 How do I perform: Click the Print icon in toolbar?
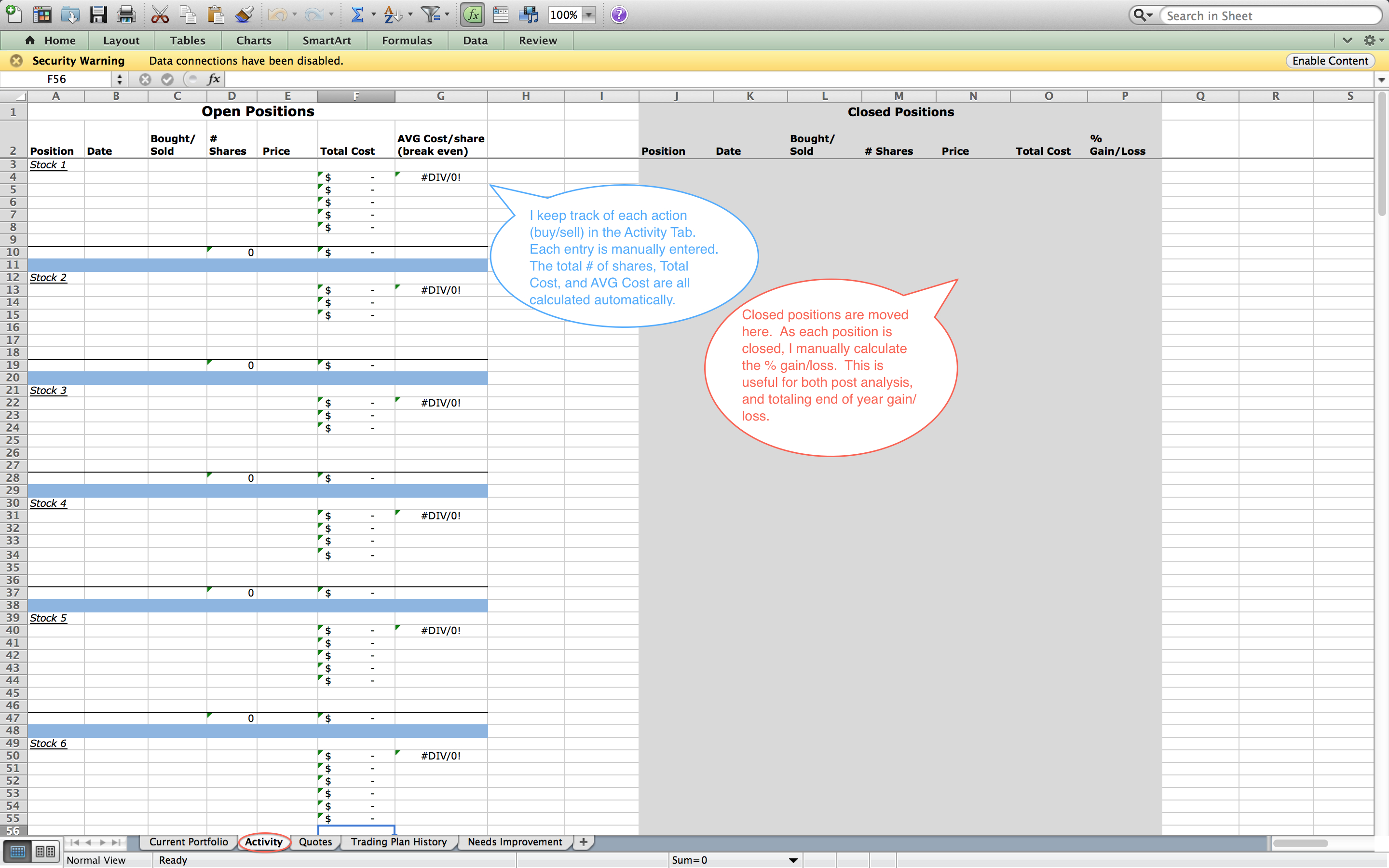(x=125, y=14)
